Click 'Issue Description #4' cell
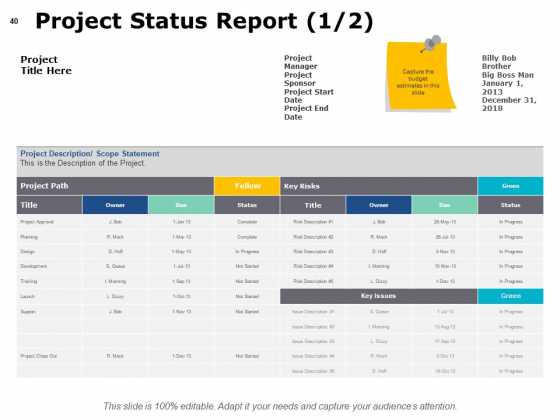560x420 pixels. 313,356
